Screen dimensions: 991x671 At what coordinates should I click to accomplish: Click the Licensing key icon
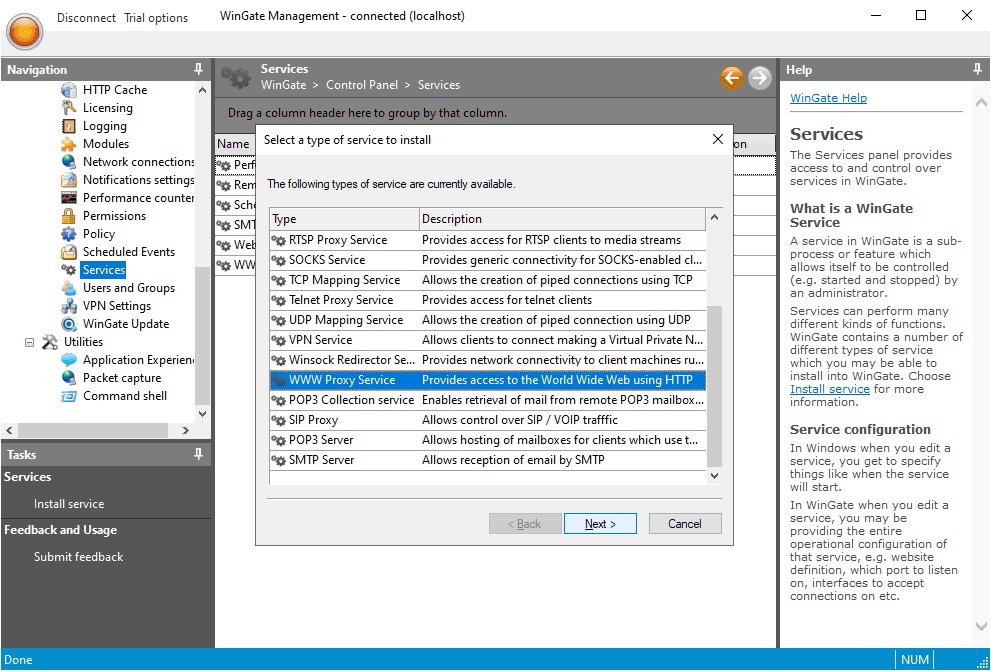pos(69,108)
